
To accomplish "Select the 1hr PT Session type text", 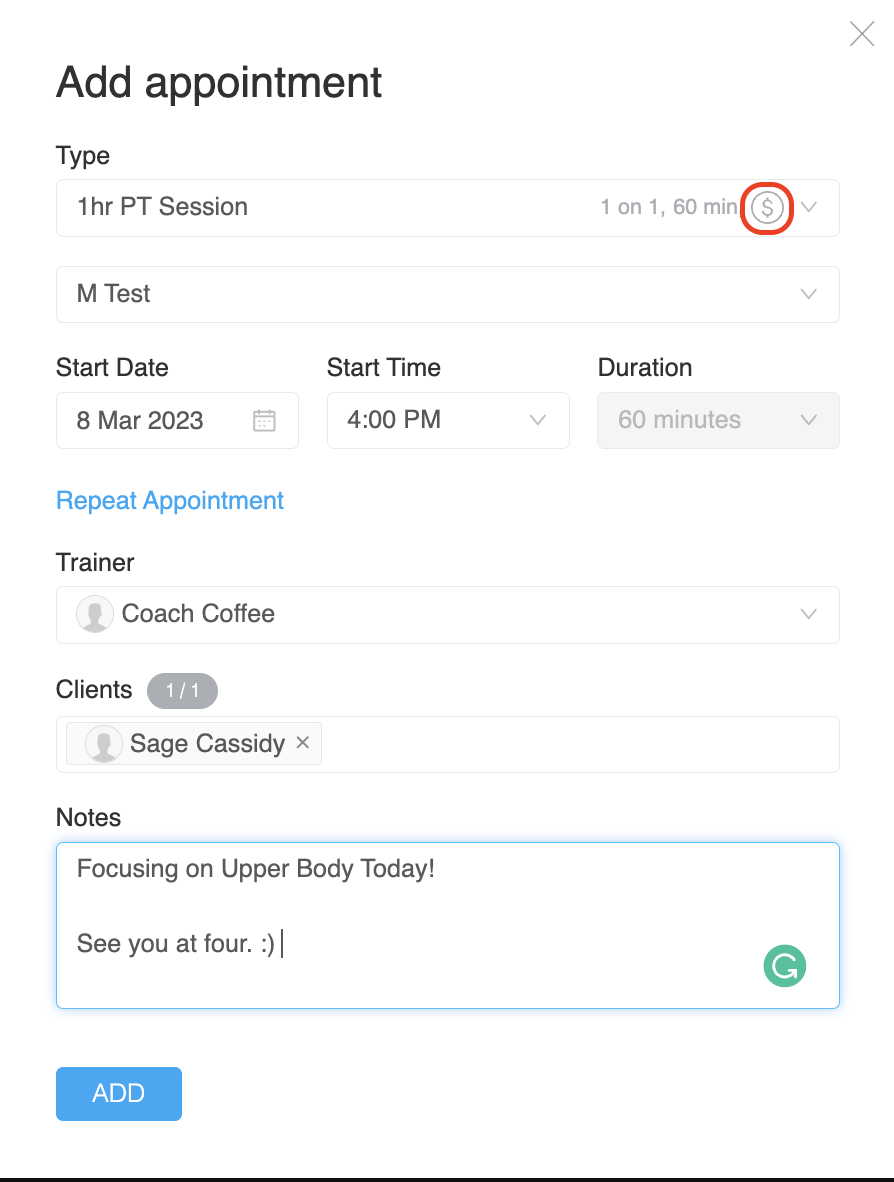I will tap(162, 207).
